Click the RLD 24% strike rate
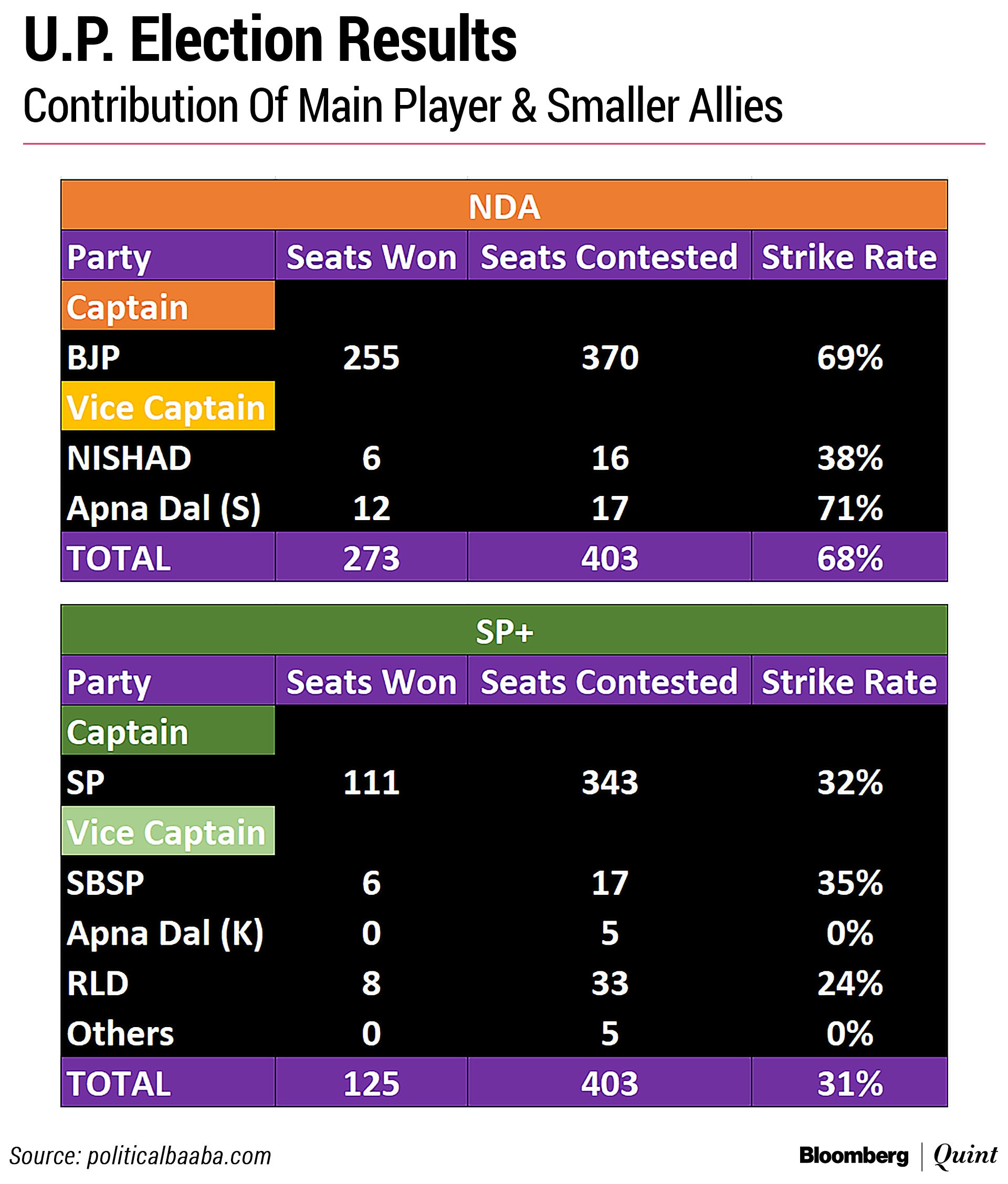The width and height of the screenshot is (1008, 1184). (x=849, y=983)
